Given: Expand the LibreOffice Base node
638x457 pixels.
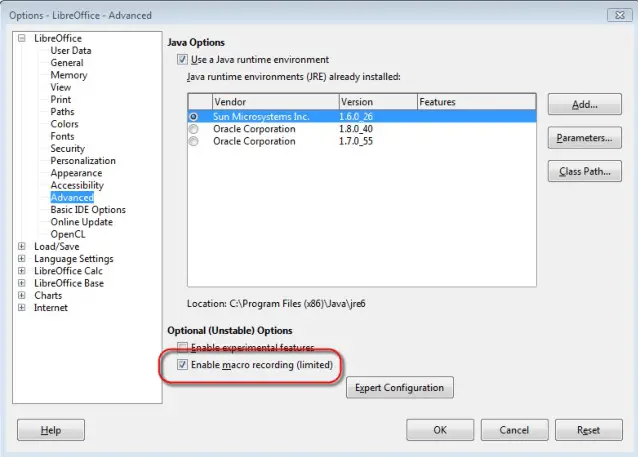Looking at the screenshot, I should pos(22,283).
